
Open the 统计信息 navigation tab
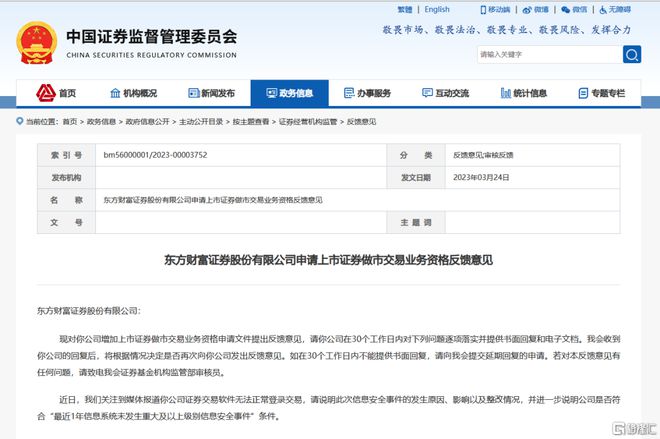point(524,93)
